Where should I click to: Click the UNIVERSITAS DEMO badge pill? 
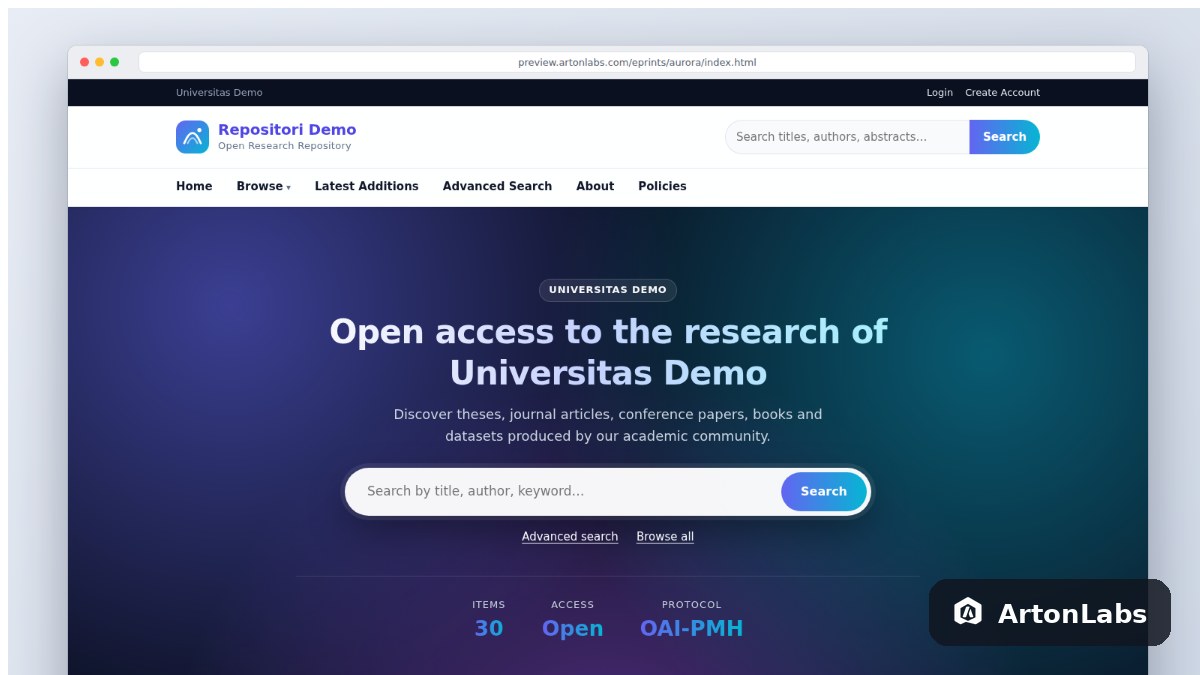(608, 290)
